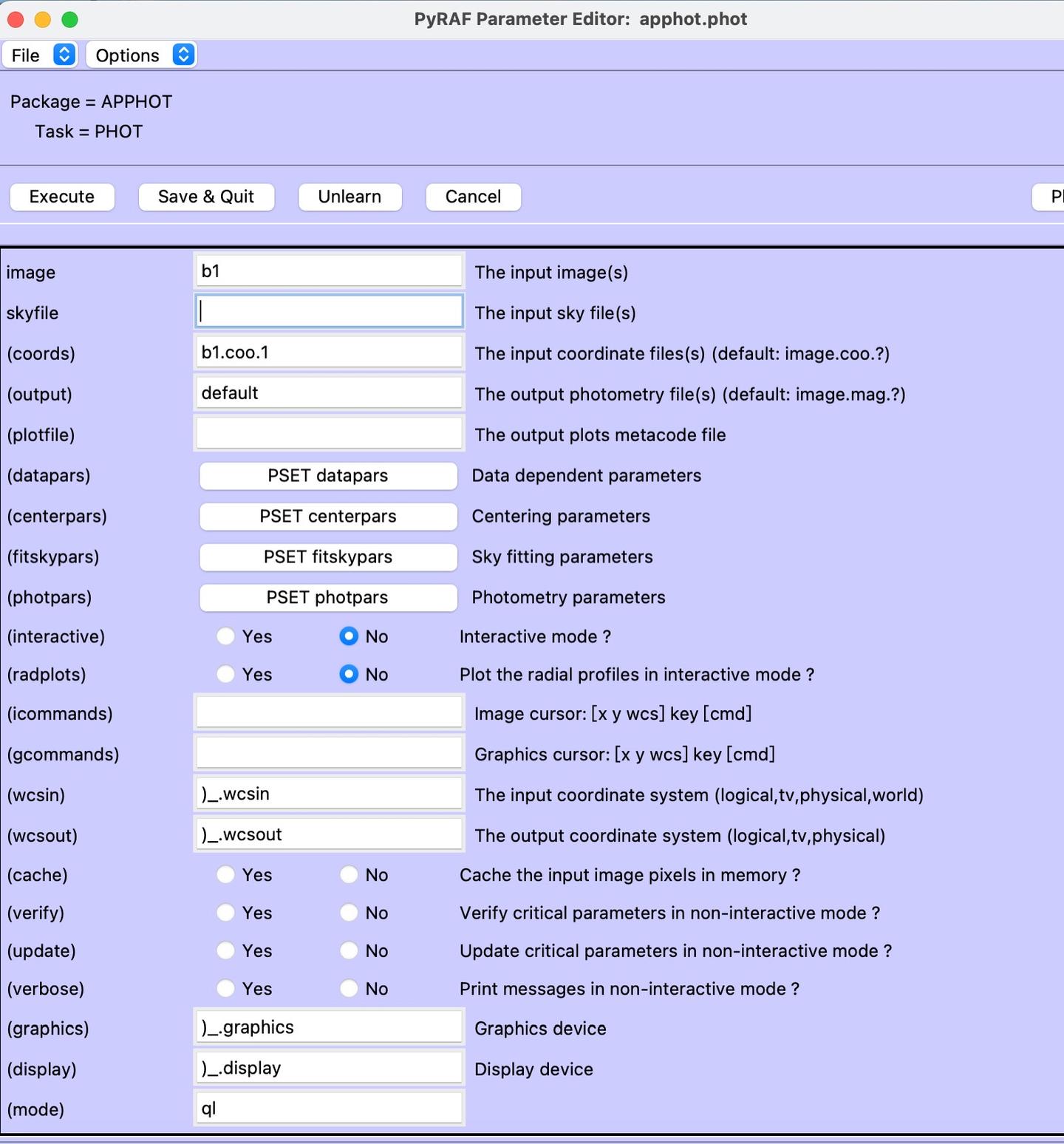Open the PSET centerpars parameter set
The height and width of the screenshot is (1144, 1064).
(328, 517)
